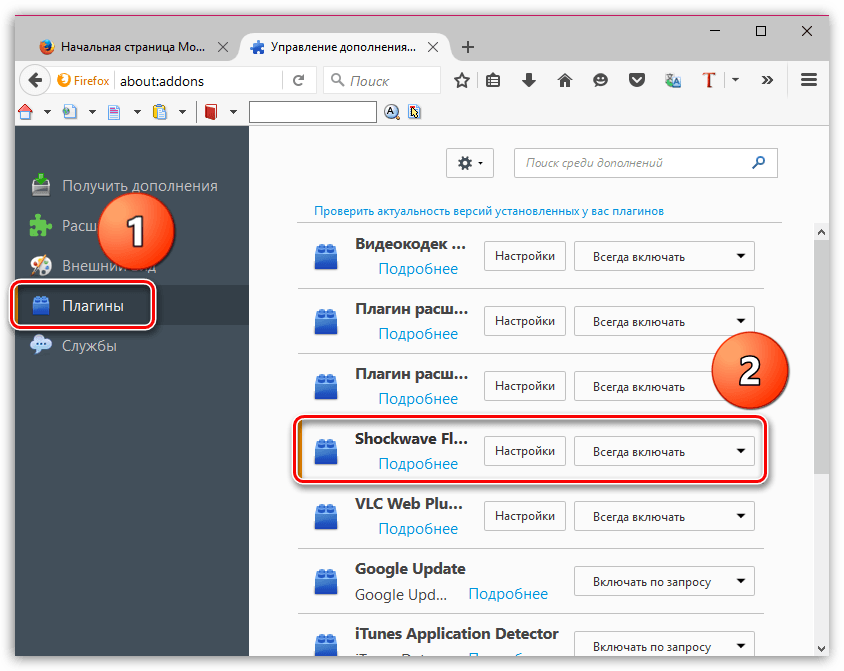Image resolution: width=844 pixels, height=671 pixels.
Task: Select Плагины in the sidebar
Action: click(x=93, y=306)
